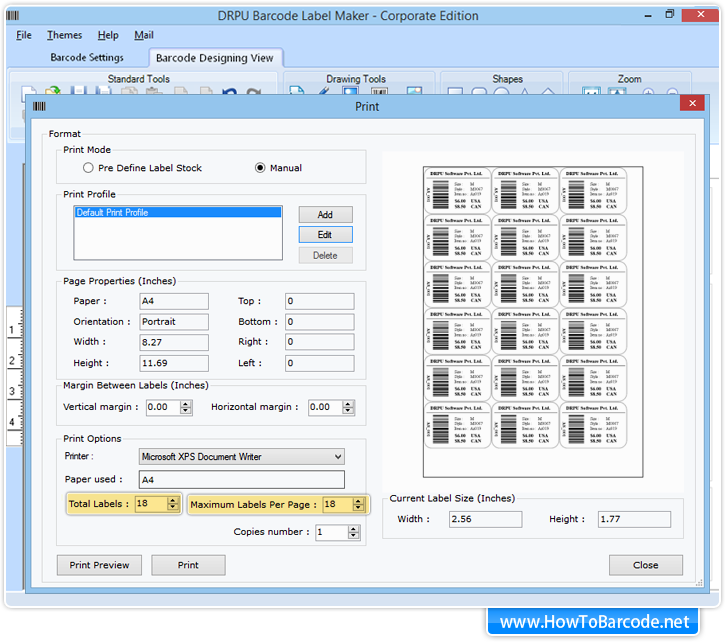The image size is (725, 642).
Task: Click the Close button in Print dialog
Action: point(645,565)
